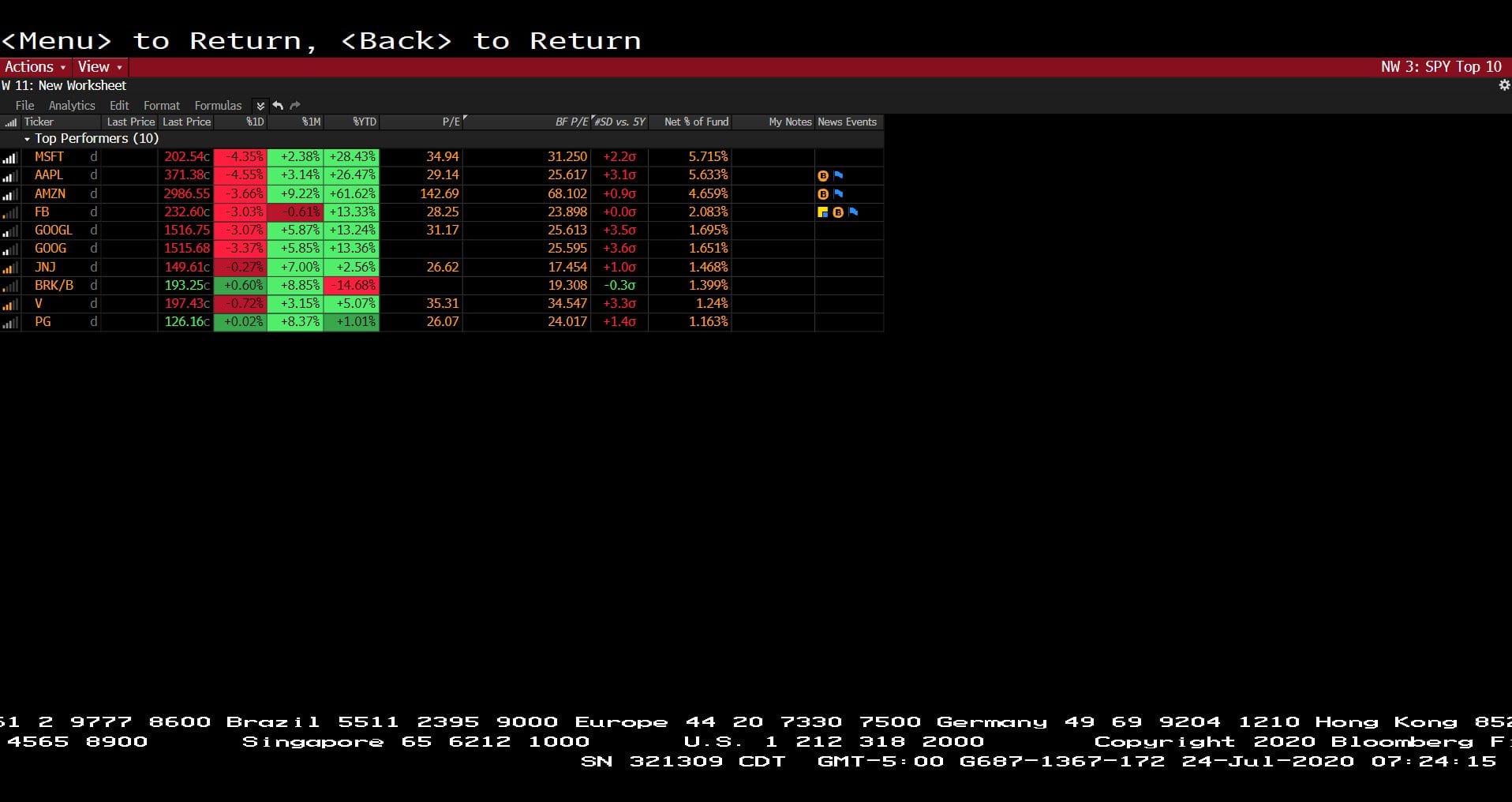Click the signal bars icon for BRK/B
This screenshot has height=802, width=1512.
point(10,286)
